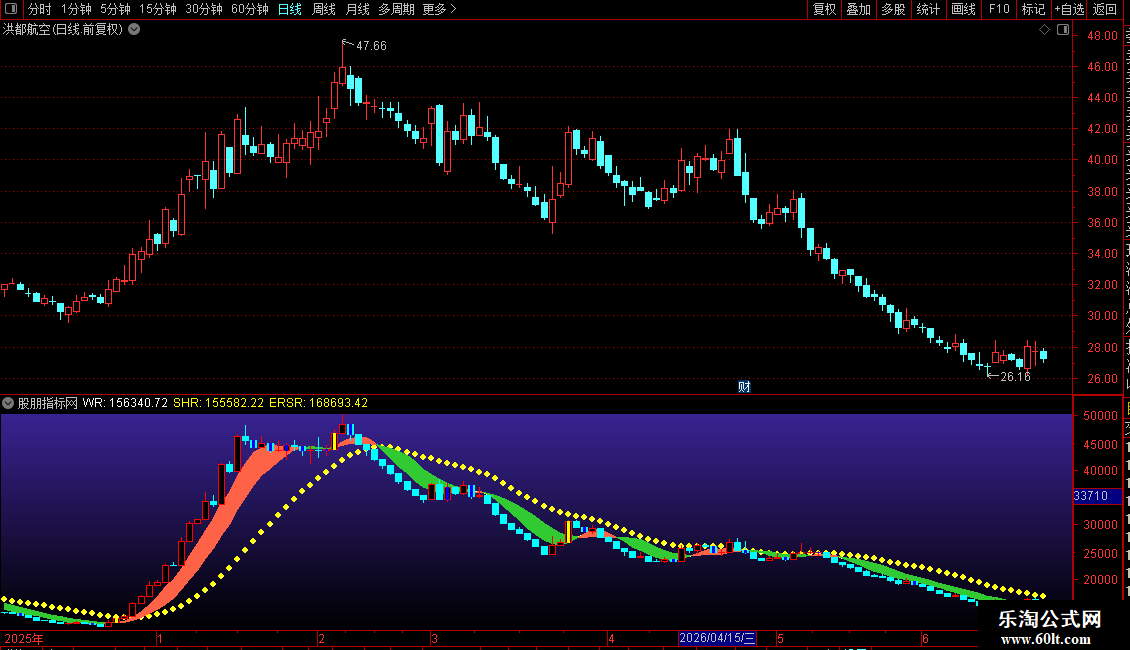Click the 50000 indicator axis label
1130x650 pixels.
(x=1100, y=416)
